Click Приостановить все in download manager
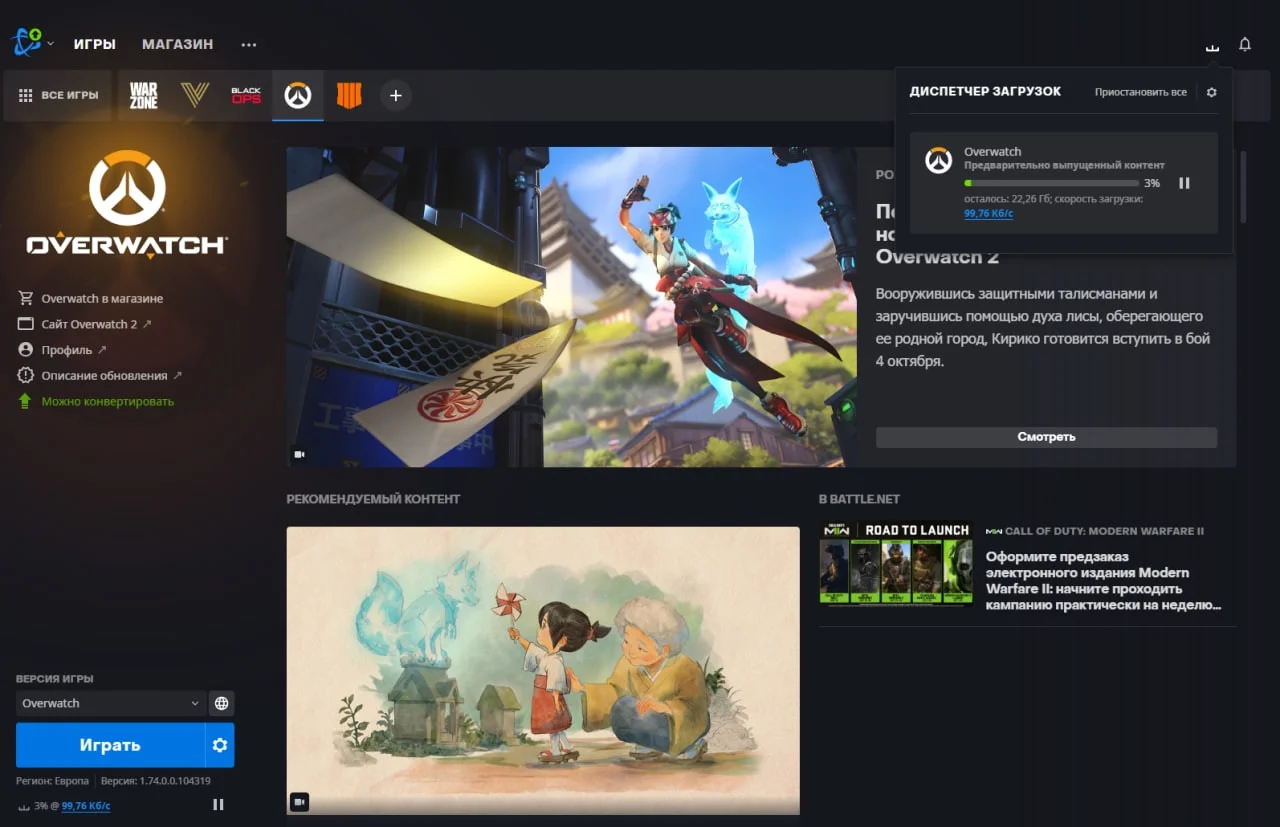This screenshot has height=827, width=1280. coord(1140,92)
